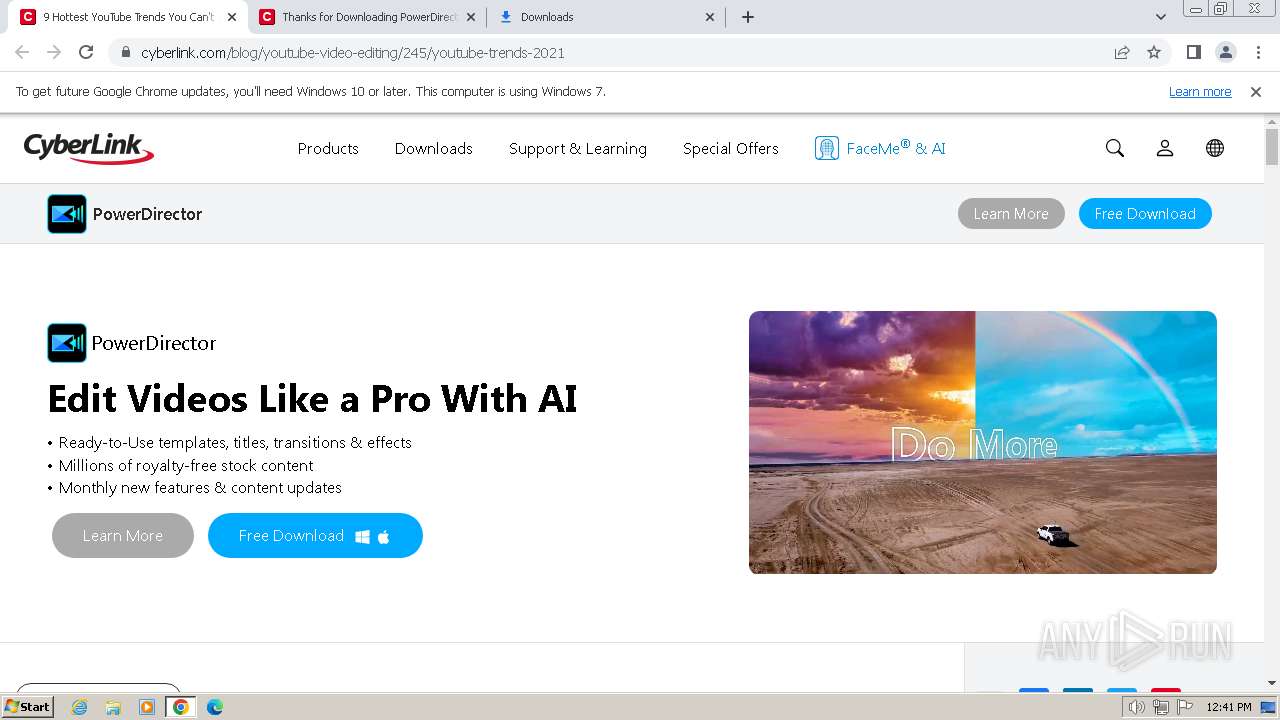This screenshot has width=1280, height=720.
Task: Close the Thanks for Downloading tab
Action: [471, 17]
